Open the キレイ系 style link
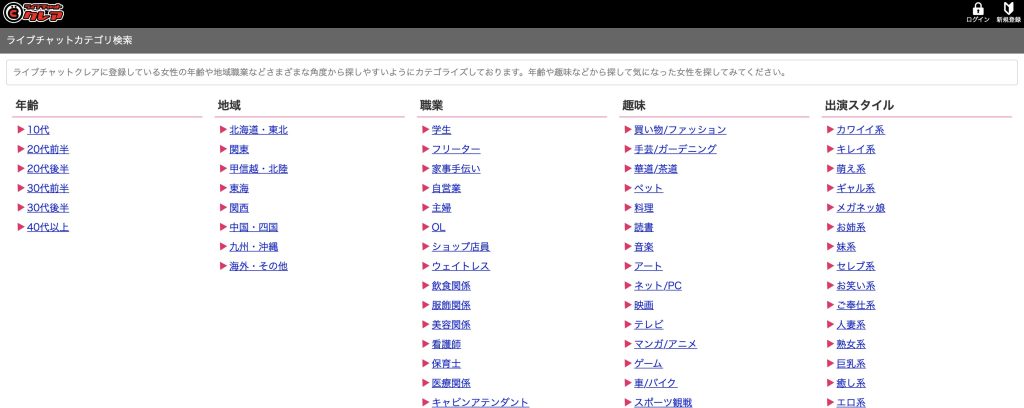 [856, 149]
